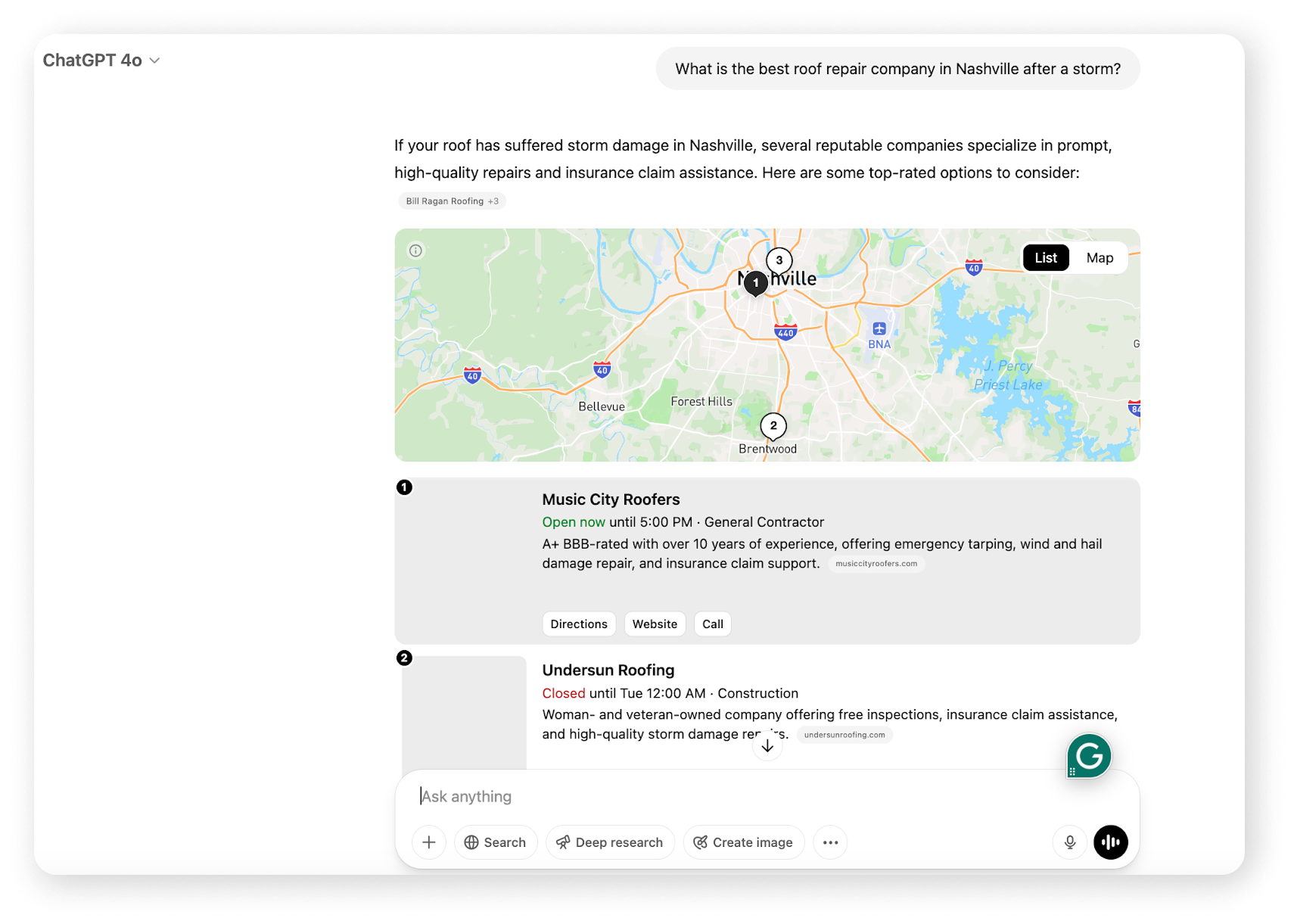Select map pin number 2 near Brentwood
This screenshot has width=1294, height=924.
click(773, 426)
